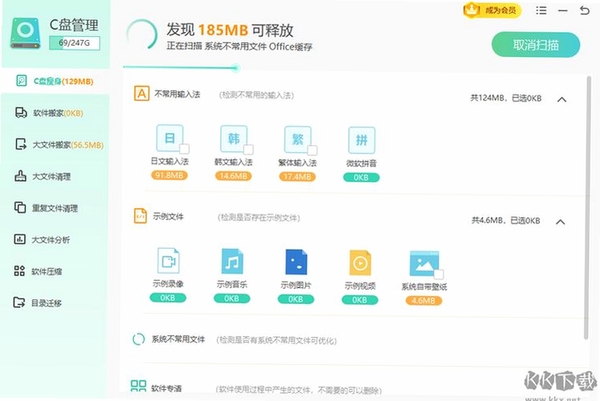Click the 0KB badge under 示例音乐
This screenshot has width=600, height=401.
click(x=232, y=298)
